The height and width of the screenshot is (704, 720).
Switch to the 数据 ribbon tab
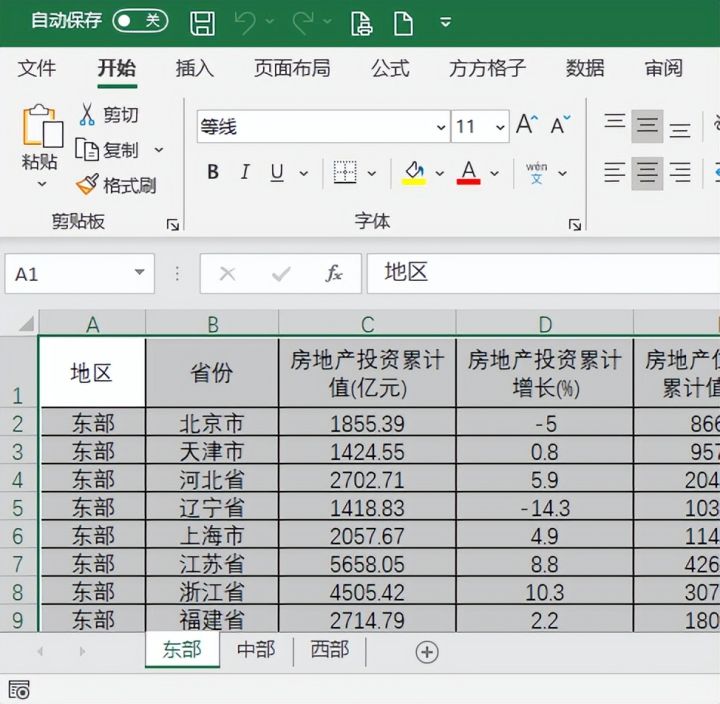click(585, 68)
